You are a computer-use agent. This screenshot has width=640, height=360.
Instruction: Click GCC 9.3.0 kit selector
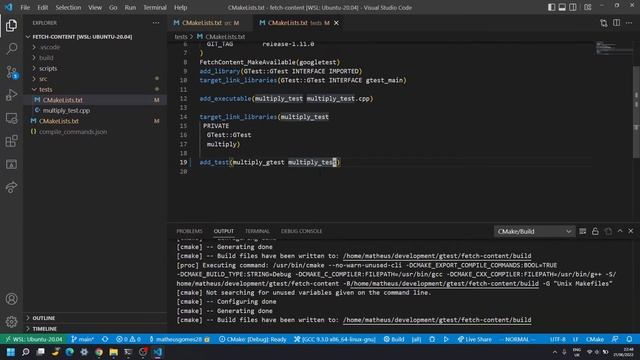coord(335,339)
